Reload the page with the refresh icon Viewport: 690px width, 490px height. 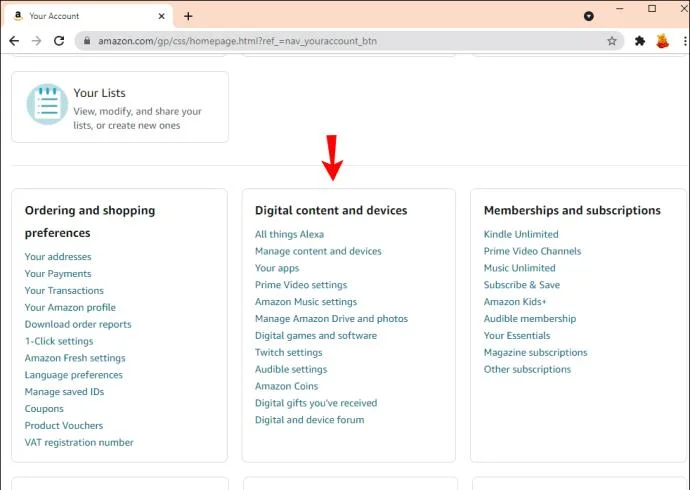tap(59, 41)
